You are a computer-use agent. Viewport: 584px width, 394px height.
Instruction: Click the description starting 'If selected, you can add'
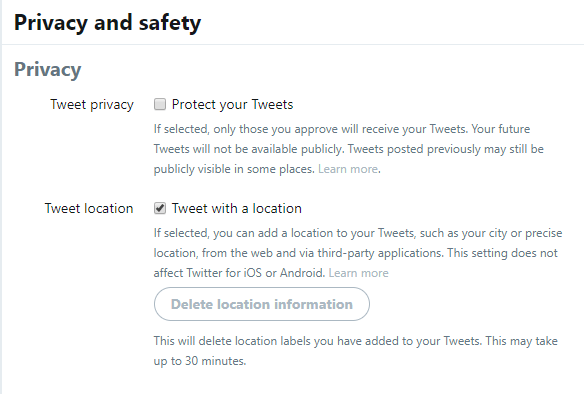click(x=358, y=253)
